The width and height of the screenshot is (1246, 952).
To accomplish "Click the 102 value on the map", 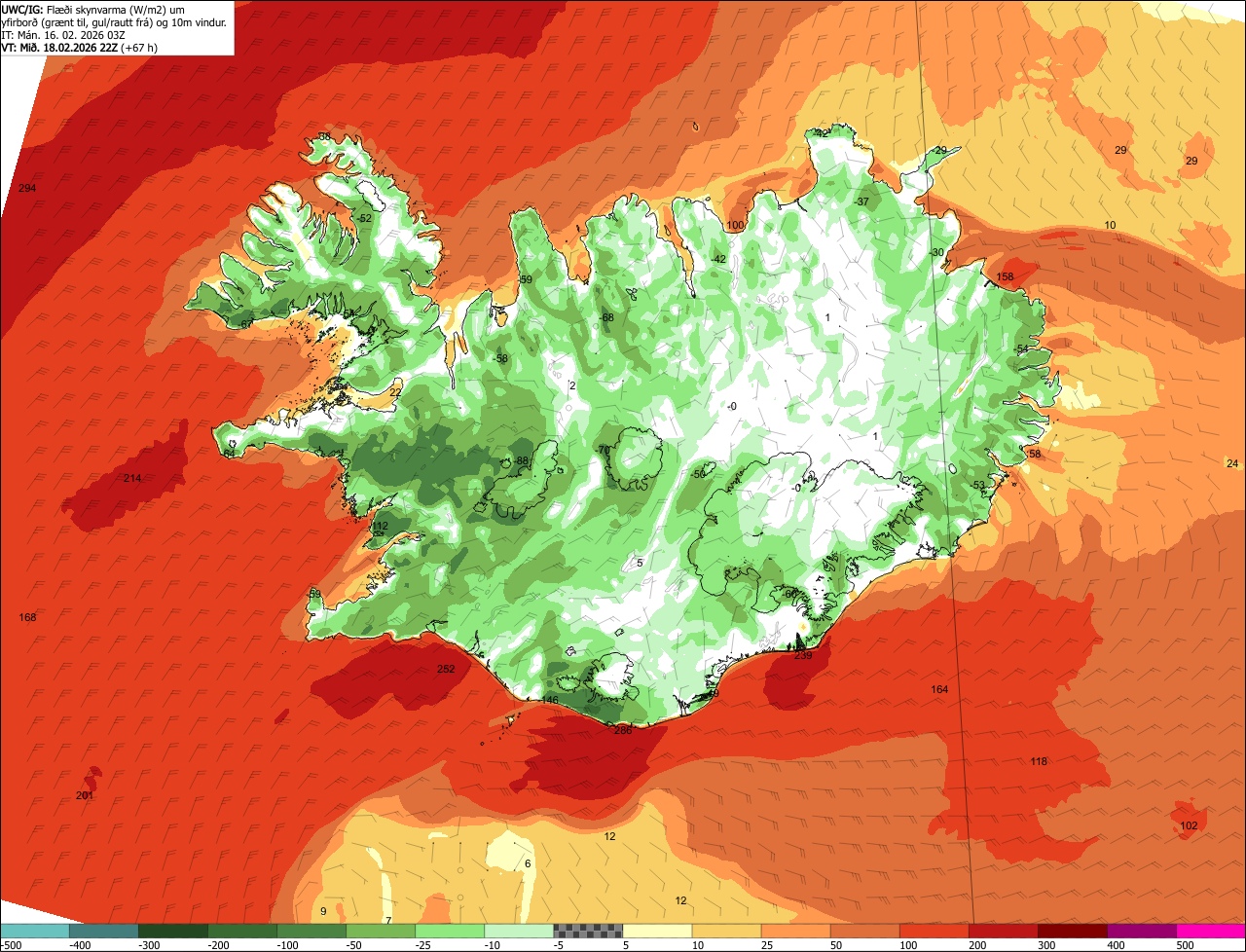I will pyautogui.click(x=1189, y=825).
